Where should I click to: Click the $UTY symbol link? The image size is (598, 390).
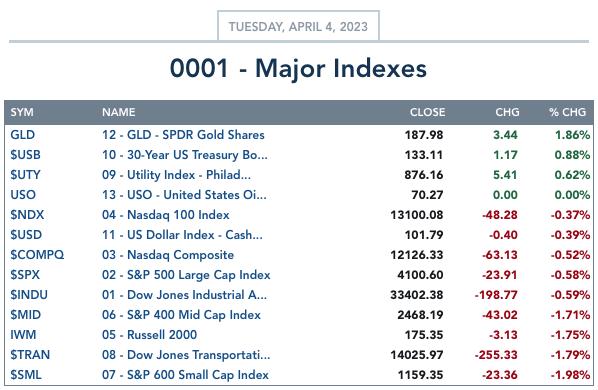coord(25,175)
